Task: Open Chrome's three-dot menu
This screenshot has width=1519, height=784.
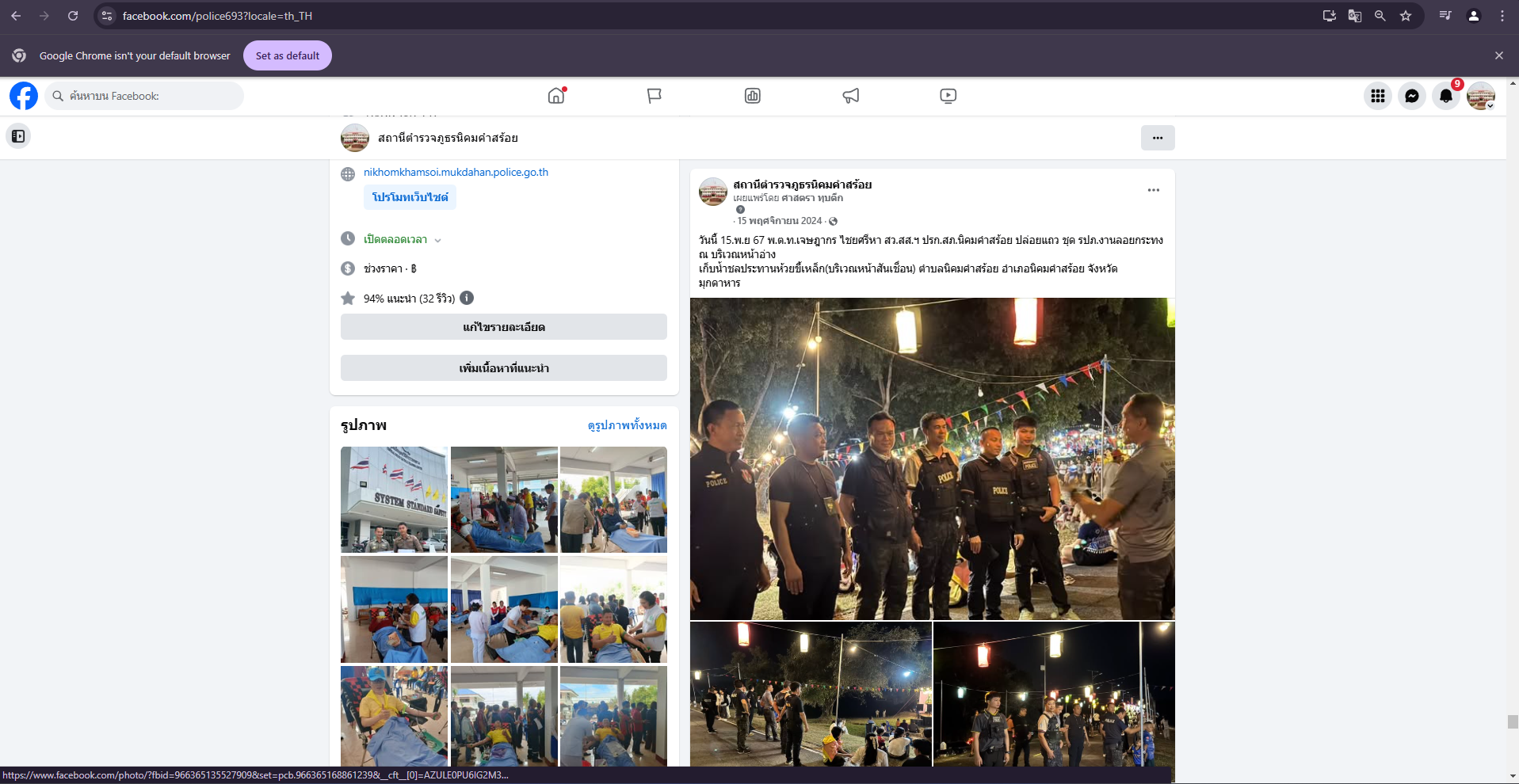Action: (1502, 16)
